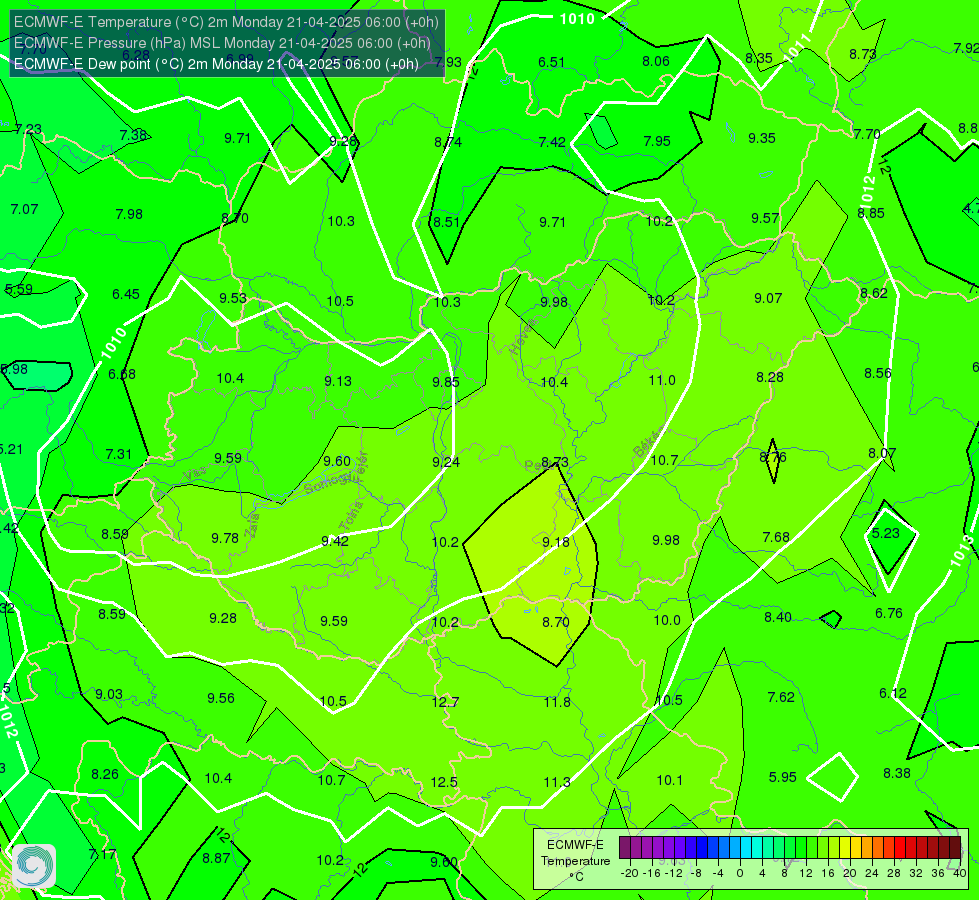Click the Zala county label
Viewport: 979px width, 900px height.
click(x=252, y=525)
